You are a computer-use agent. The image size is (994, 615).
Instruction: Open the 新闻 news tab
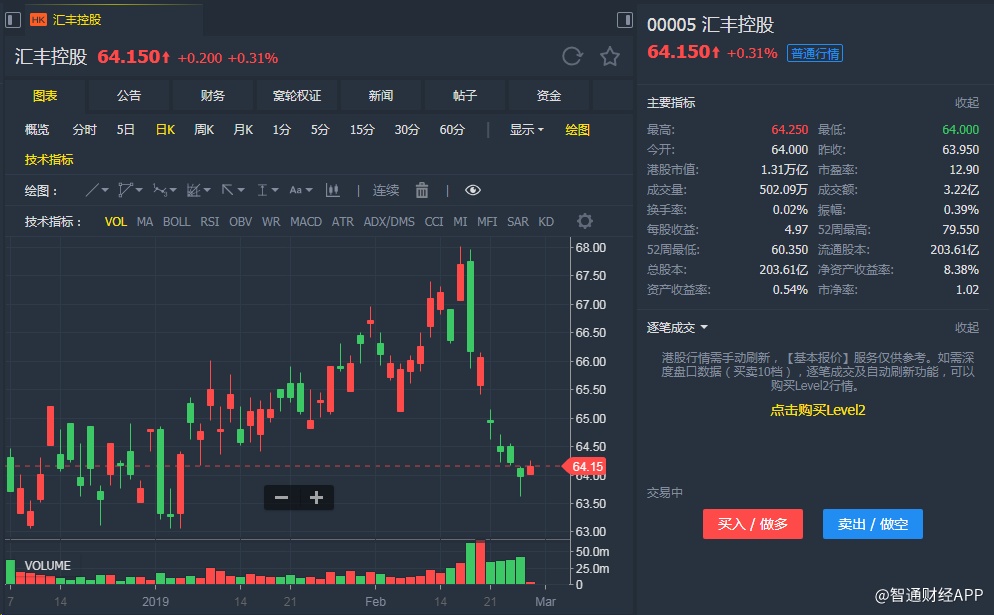click(380, 96)
